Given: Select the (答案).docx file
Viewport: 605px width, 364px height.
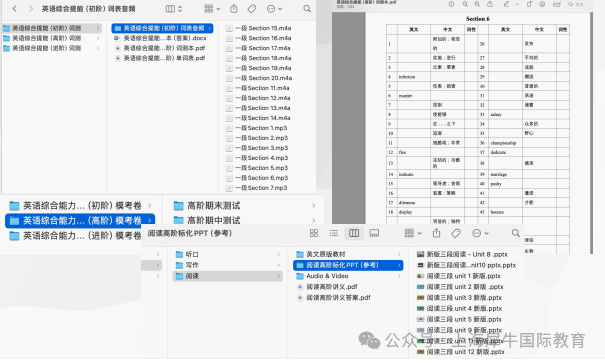Looking at the screenshot, I should pos(162,38).
